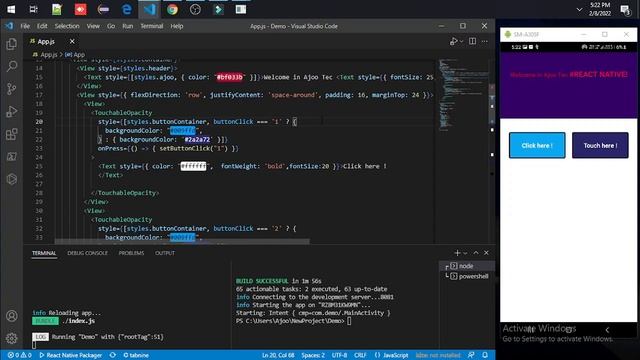Open the Terminal menu
This screenshot has height=360, width=640.
[x=152, y=26]
